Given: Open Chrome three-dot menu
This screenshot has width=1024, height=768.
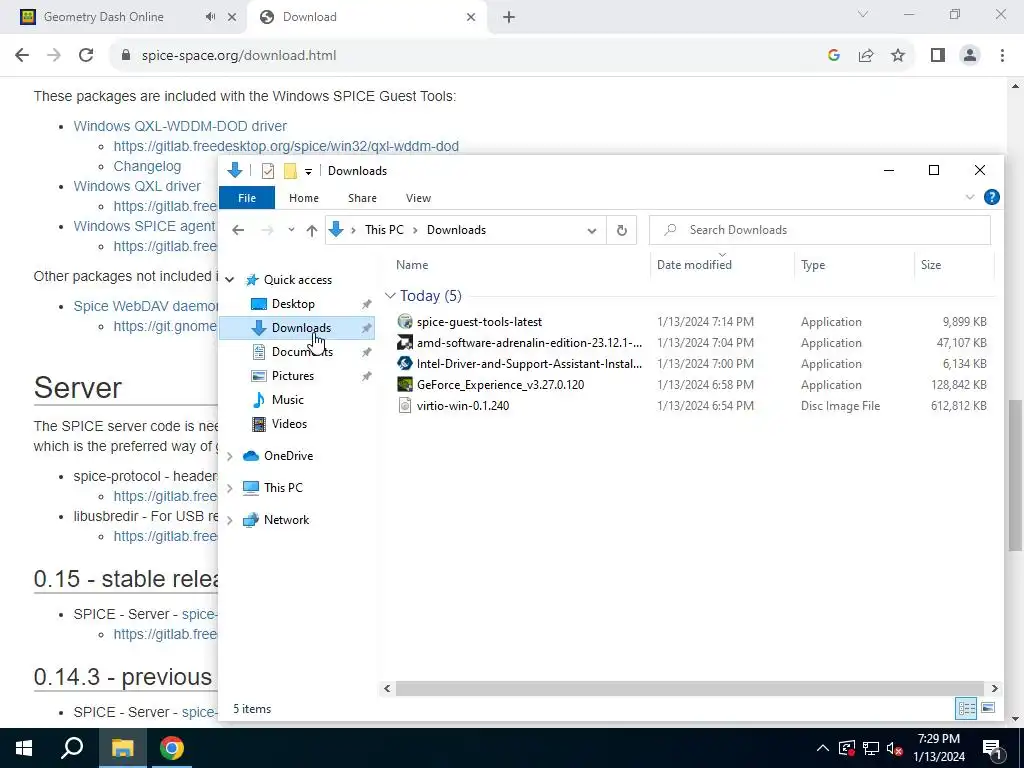Looking at the screenshot, I should tap(1002, 56).
